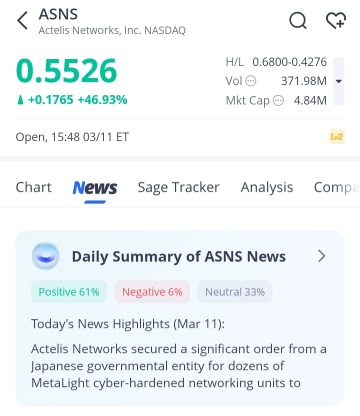
Task: Expand quote details dropdown arrow
Action: [x=339, y=81]
